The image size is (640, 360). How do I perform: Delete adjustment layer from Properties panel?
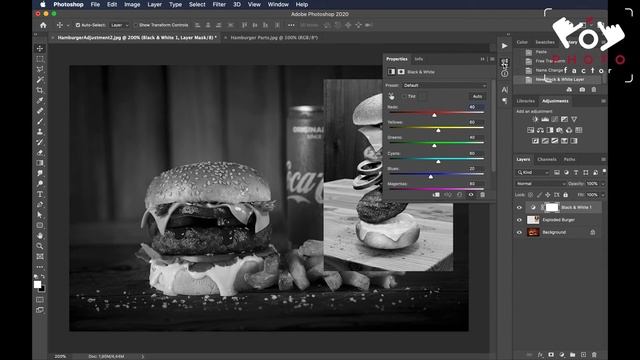coord(482,195)
